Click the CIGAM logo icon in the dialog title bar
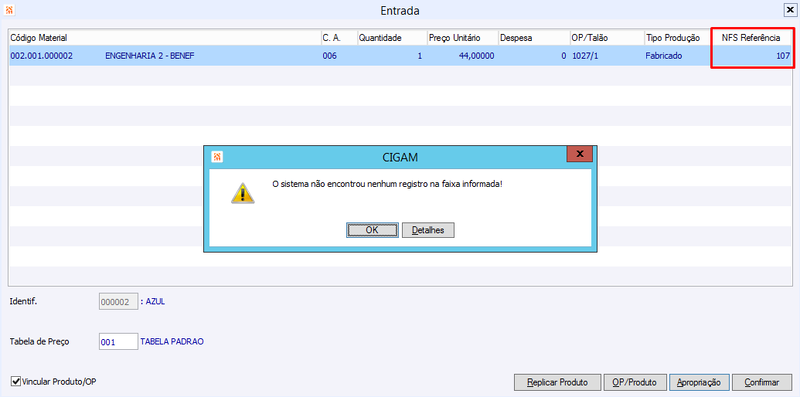Viewport: 800px width, 397px height. [217, 157]
